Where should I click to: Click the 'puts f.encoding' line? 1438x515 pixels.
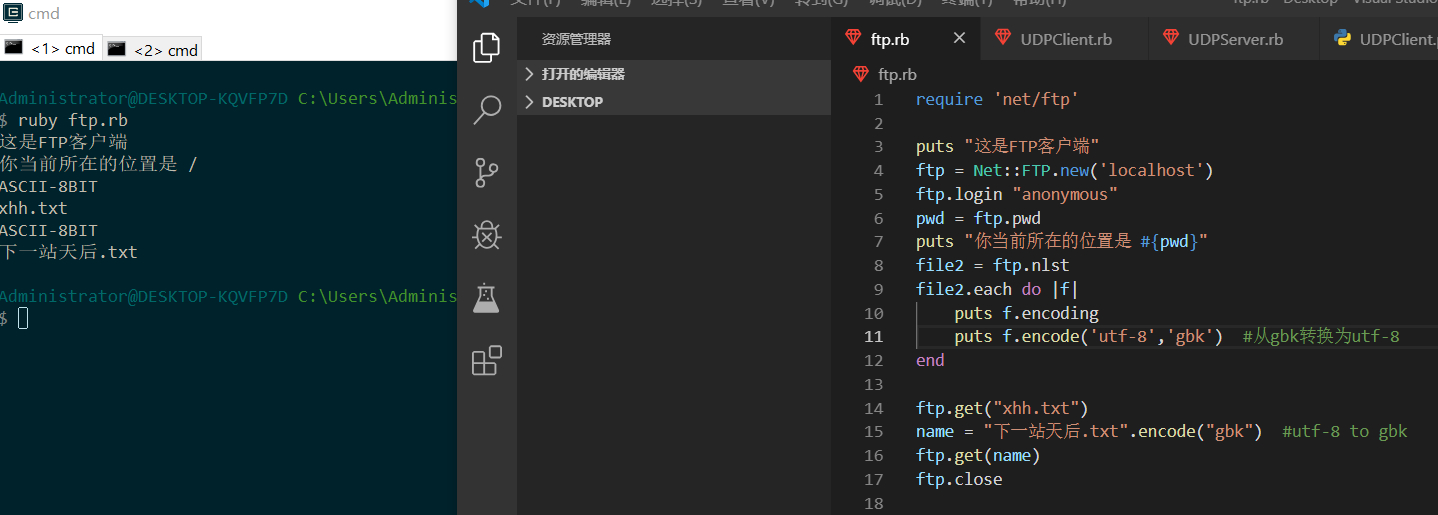(1026, 313)
